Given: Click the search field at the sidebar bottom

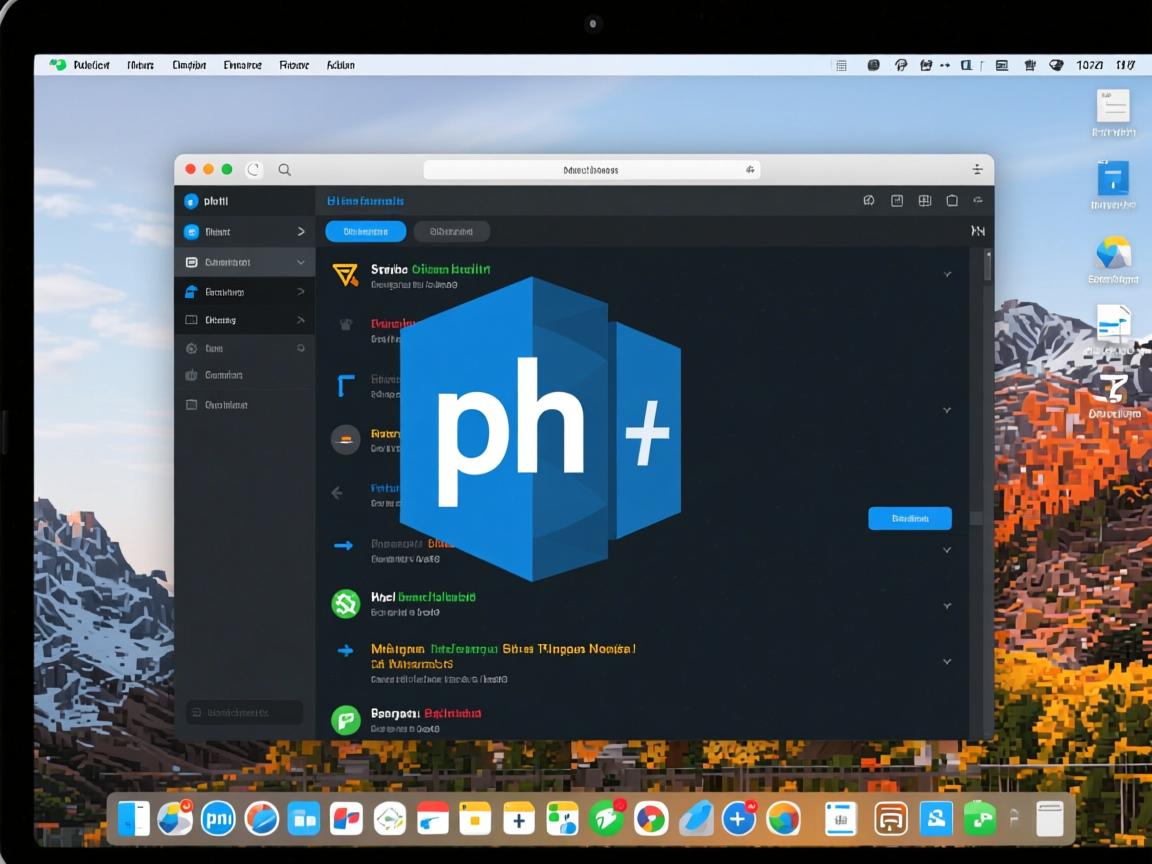Looking at the screenshot, I should pyautogui.click(x=243, y=712).
